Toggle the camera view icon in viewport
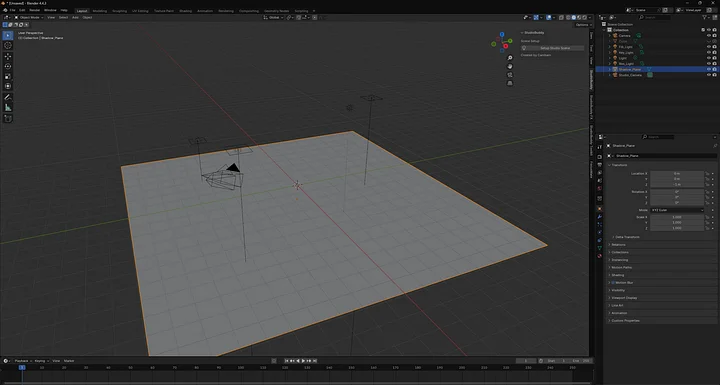 coord(510,74)
